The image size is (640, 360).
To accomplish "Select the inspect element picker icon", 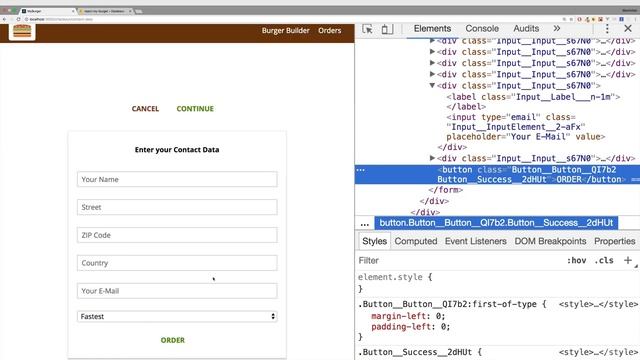I will point(367,29).
